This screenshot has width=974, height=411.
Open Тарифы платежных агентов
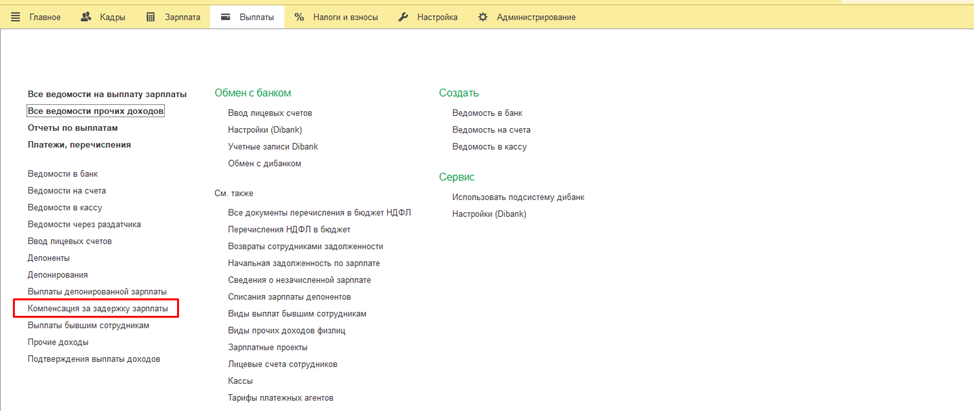coord(280,398)
